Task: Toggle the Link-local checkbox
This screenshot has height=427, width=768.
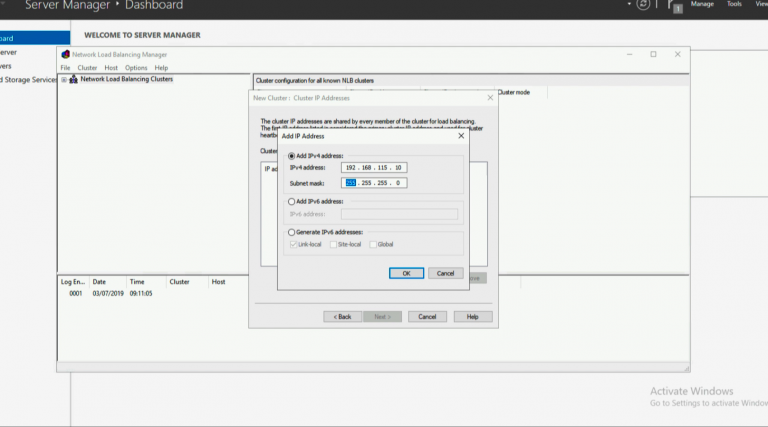Action: tap(293, 244)
